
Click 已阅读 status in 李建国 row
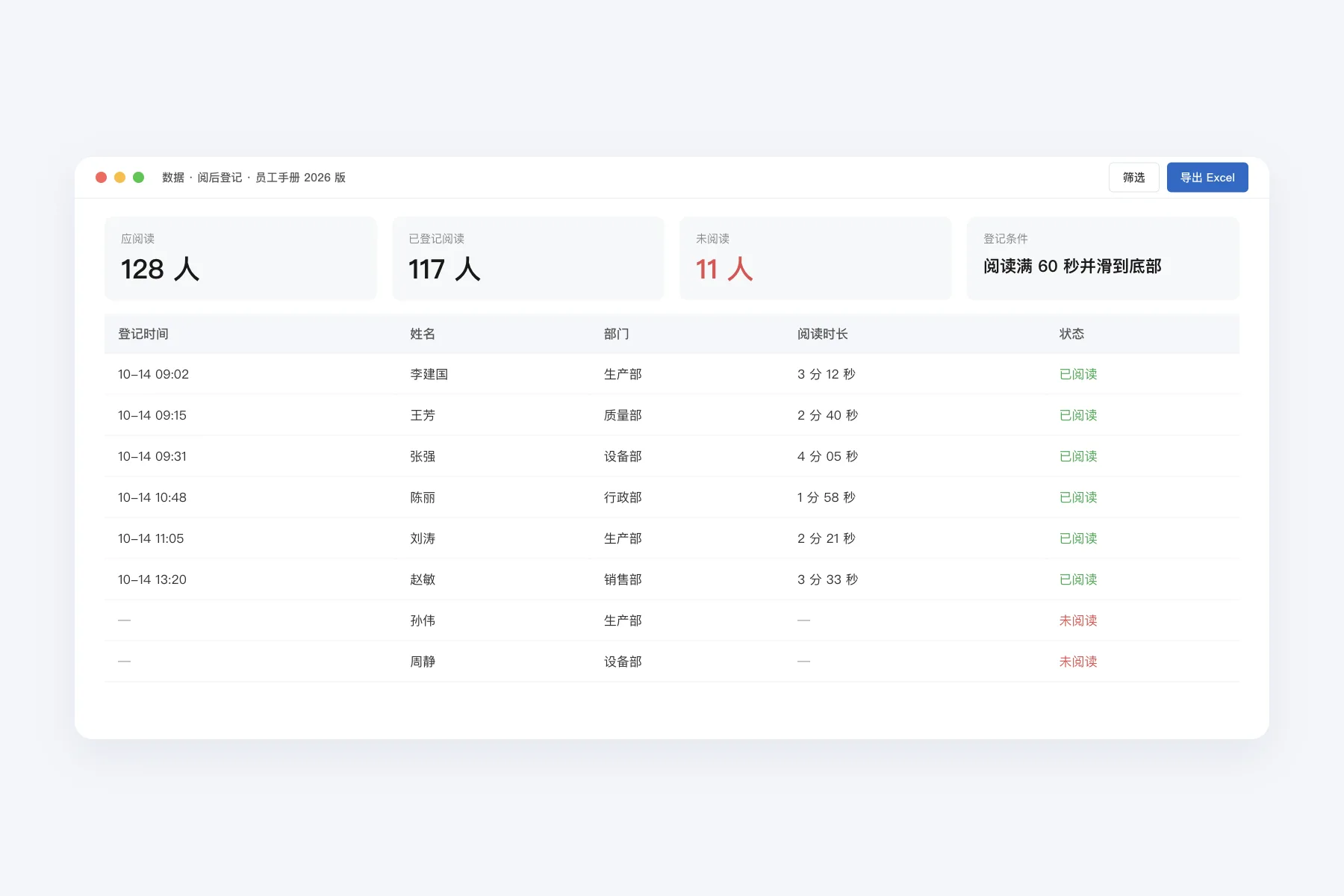pyautogui.click(x=1078, y=374)
